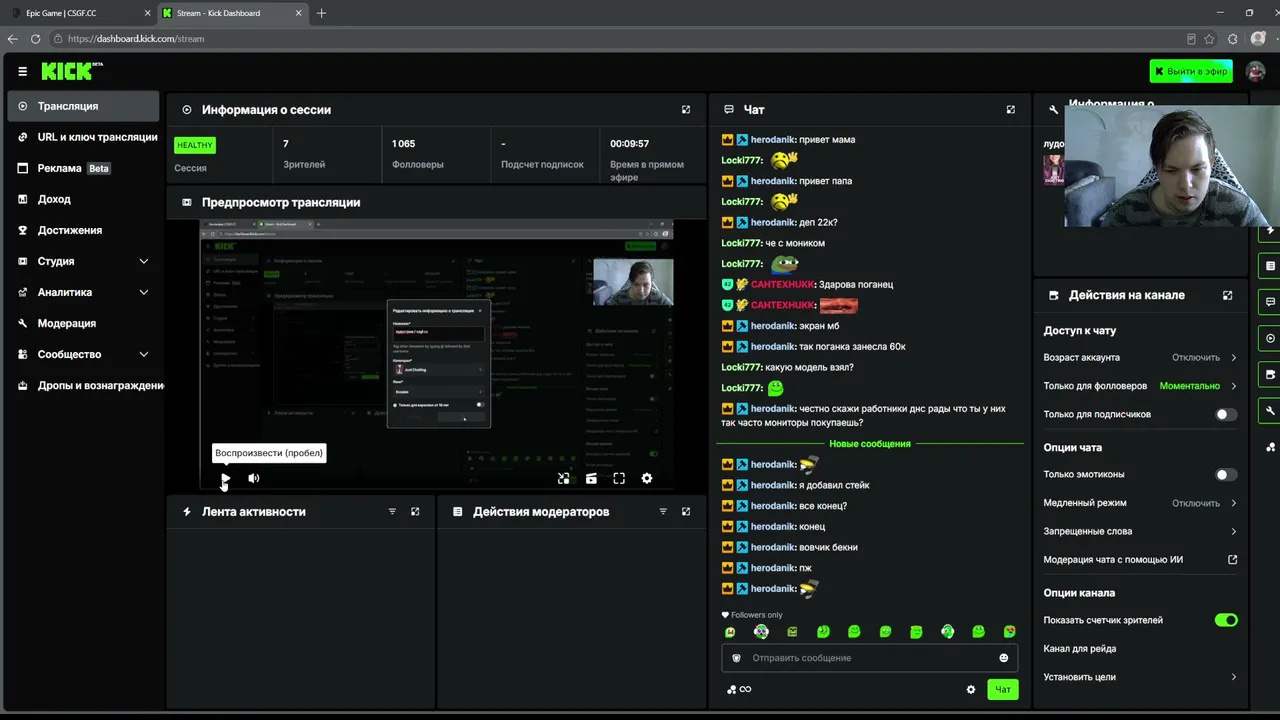Toggle the stream preview widget in right rail
Screen dimensions: 1280x720
[x=1270, y=338]
